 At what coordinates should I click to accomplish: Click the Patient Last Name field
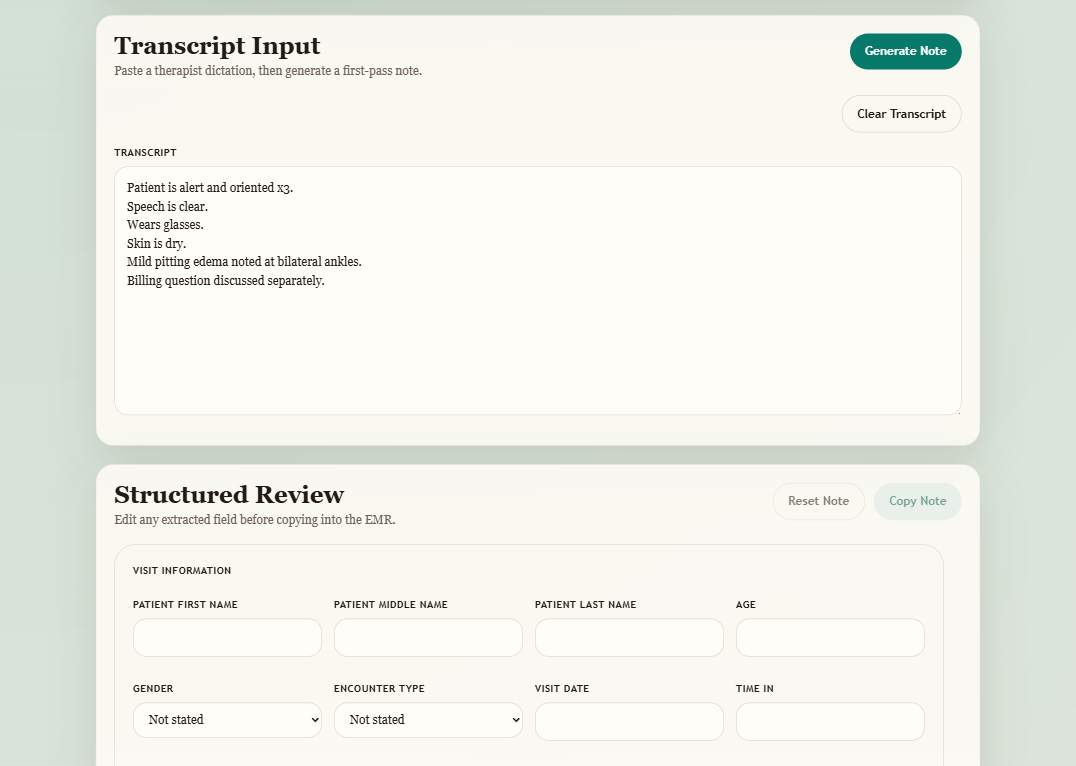pyautogui.click(x=629, y=637)
